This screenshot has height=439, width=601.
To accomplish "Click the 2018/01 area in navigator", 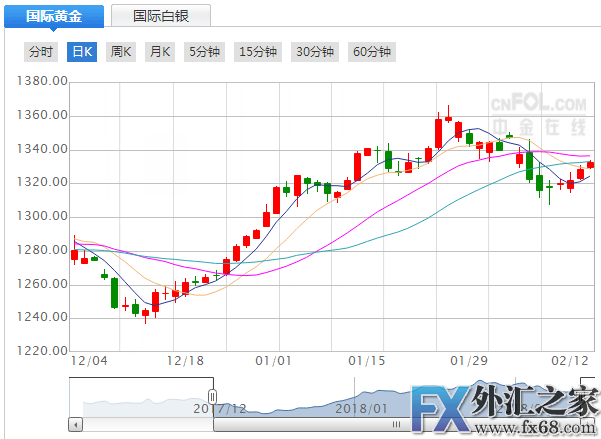I will pyautogui.click(x=362, y=408).
